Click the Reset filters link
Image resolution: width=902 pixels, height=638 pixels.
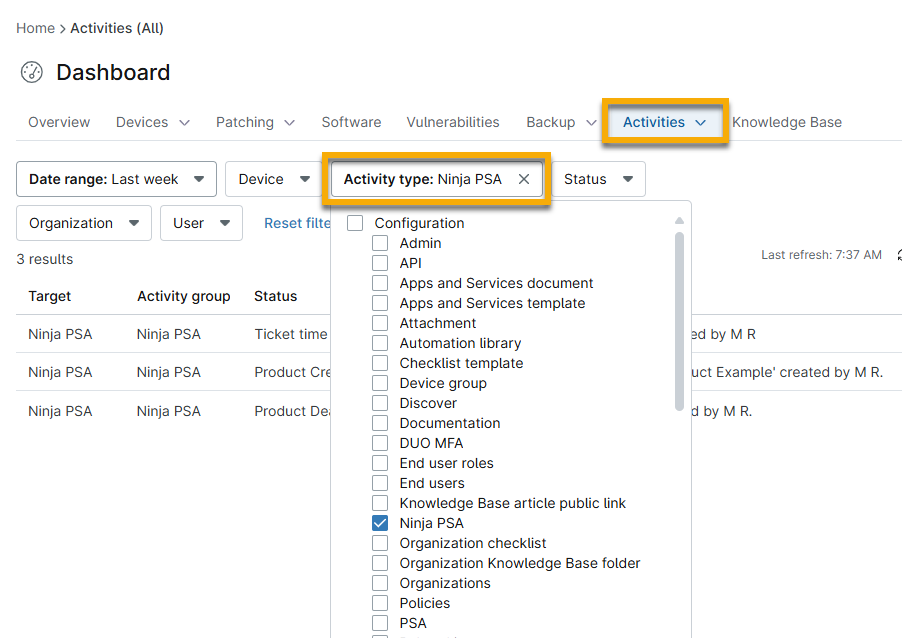click(x=297, y=223)
